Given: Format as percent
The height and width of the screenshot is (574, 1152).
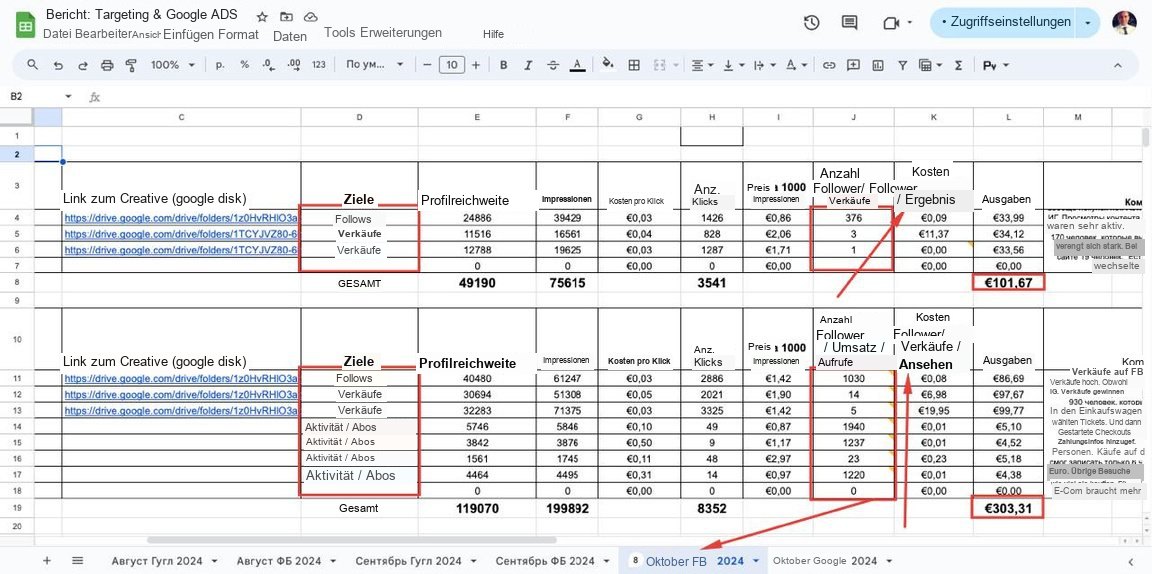Looking at the screenshot, I should tap(244, 65).
